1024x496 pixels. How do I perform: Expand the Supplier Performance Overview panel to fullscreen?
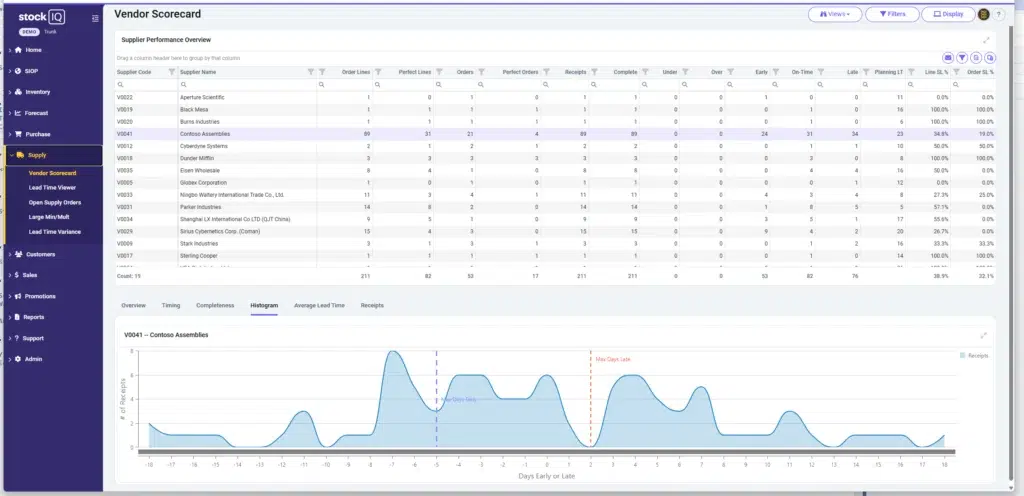[x=986, y=40]
